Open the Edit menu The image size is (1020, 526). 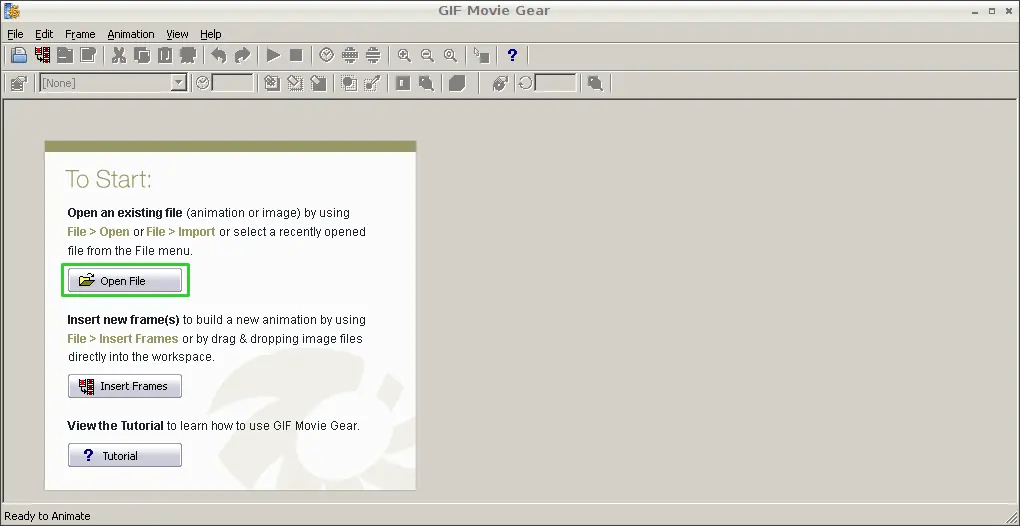click(44, 34)
